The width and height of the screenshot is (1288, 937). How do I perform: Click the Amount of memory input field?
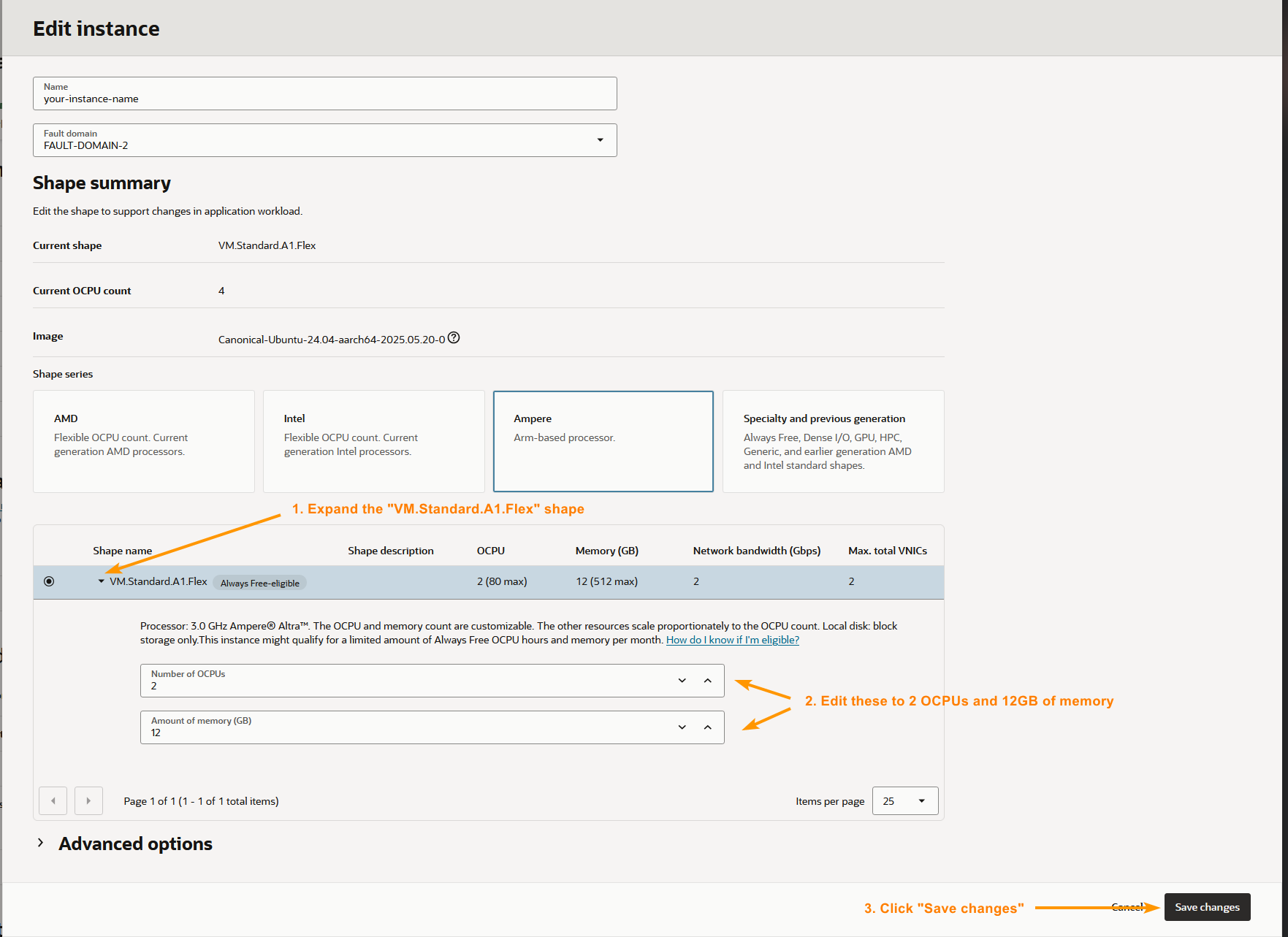pyautogui.click(x=432, y=727)
